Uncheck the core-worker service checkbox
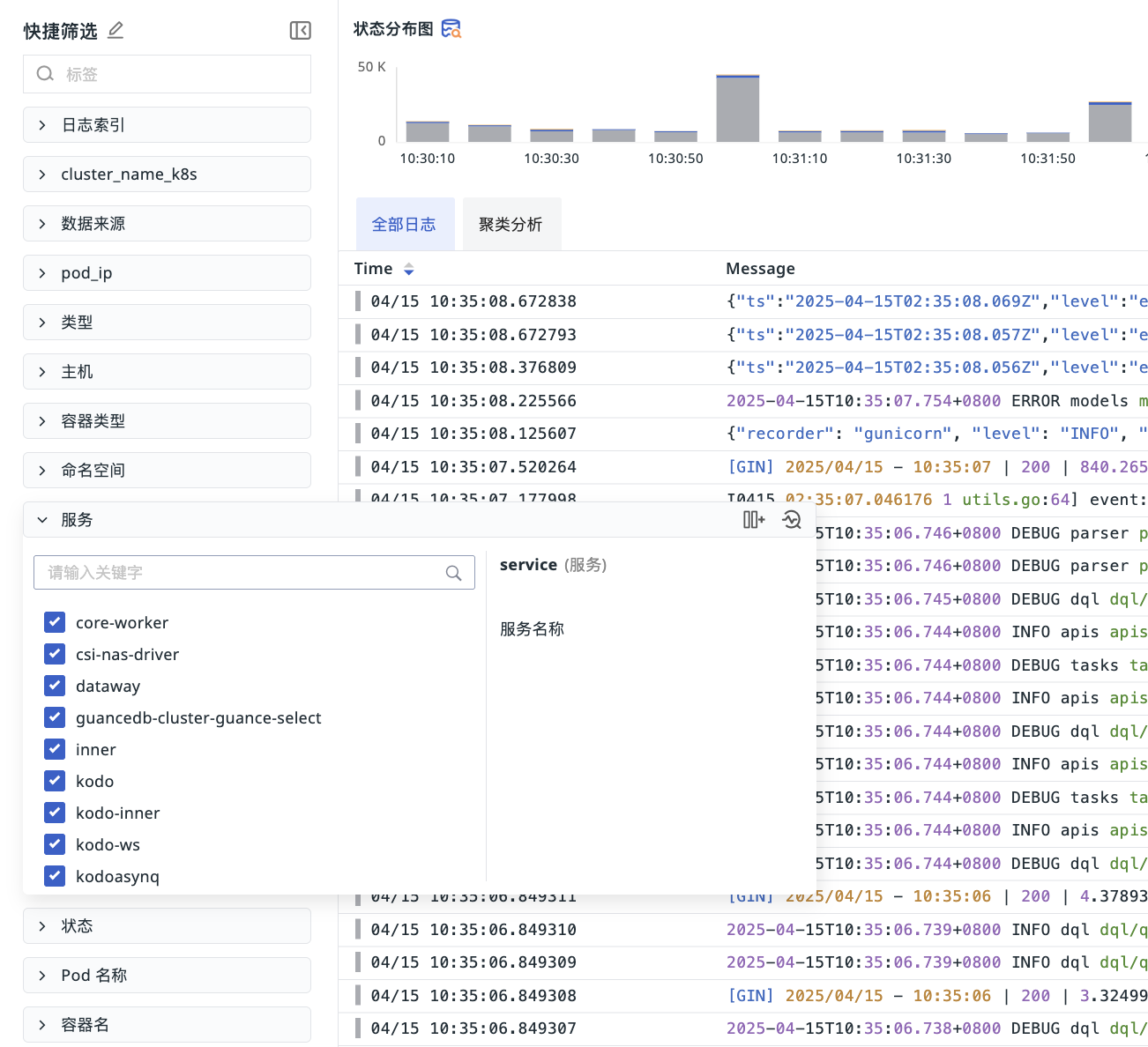This screenshot has height=1047, width=1148. pos(55,622)
